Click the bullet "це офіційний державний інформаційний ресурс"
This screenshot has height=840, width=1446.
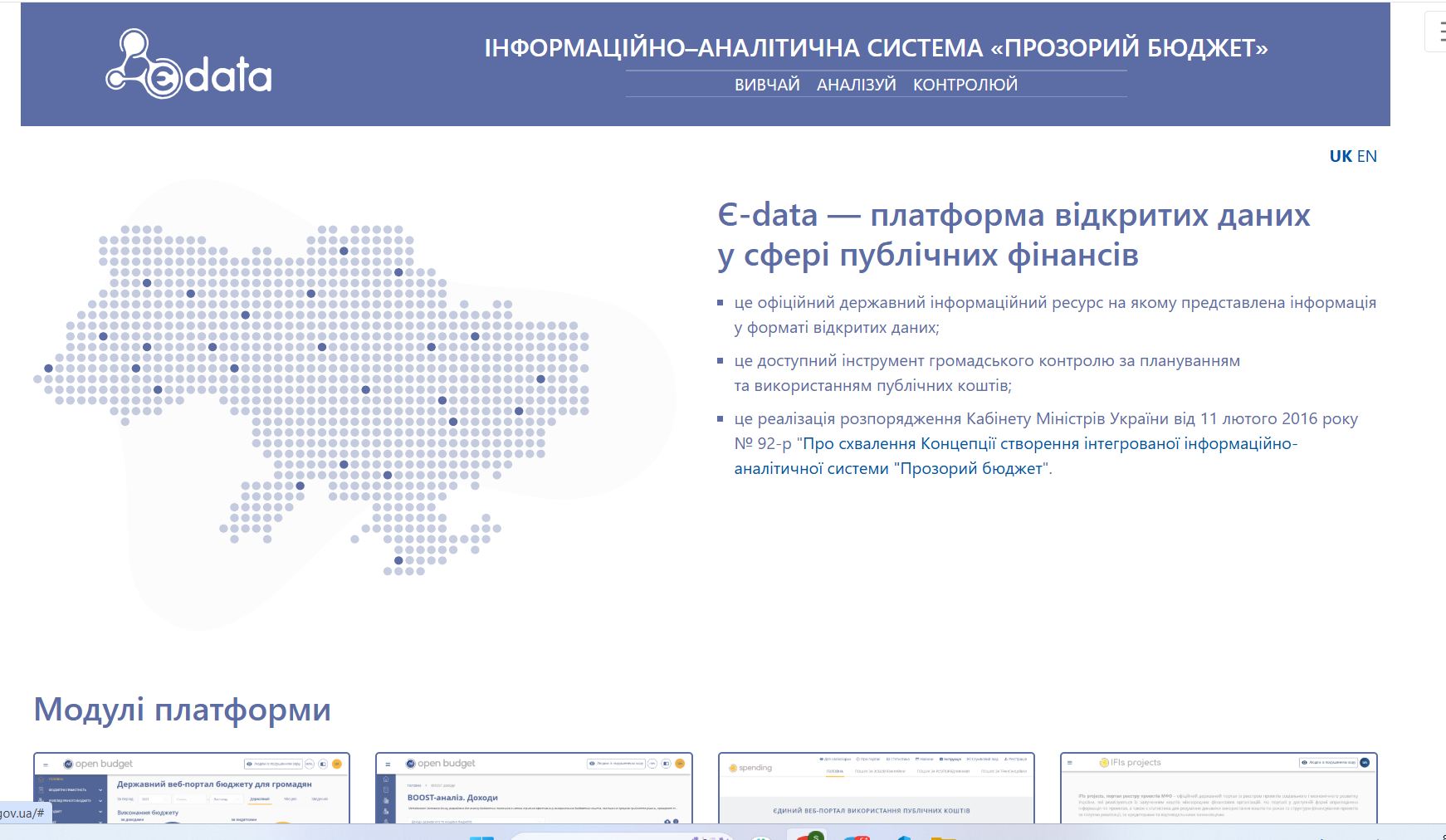click(x=1055, y=315)
